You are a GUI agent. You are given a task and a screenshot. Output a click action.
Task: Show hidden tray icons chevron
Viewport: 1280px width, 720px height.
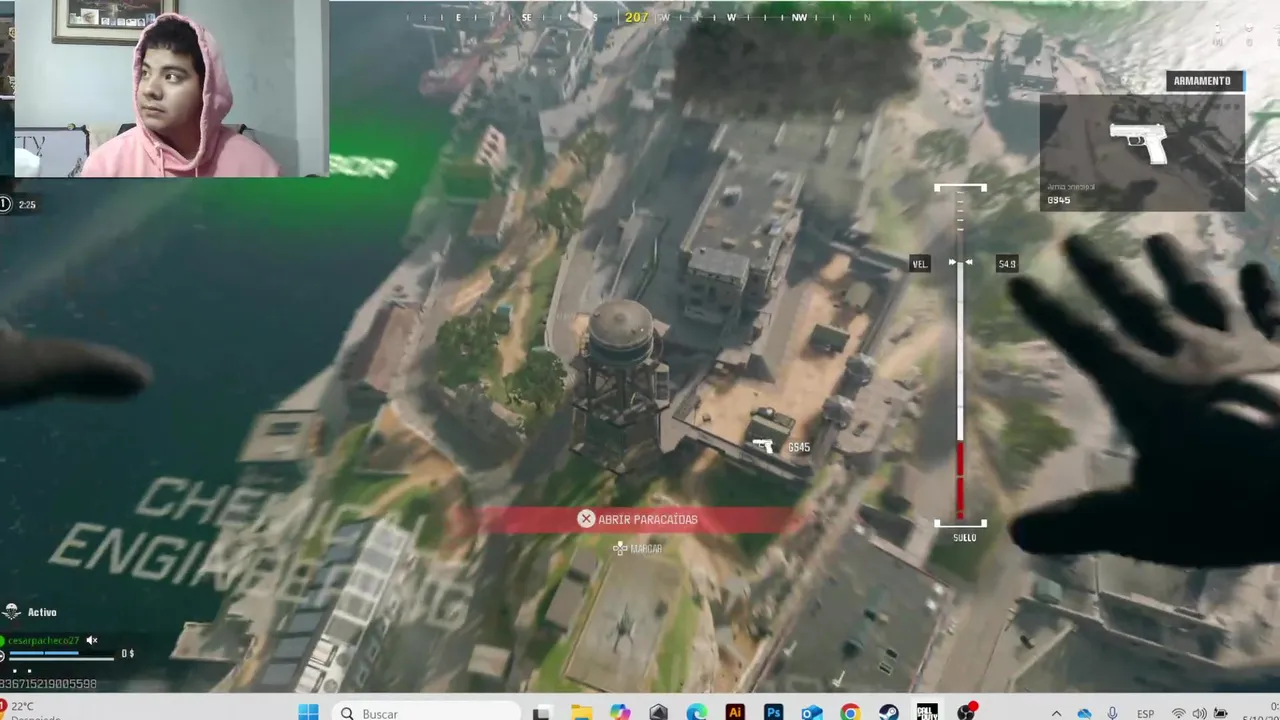(1056, 713)
